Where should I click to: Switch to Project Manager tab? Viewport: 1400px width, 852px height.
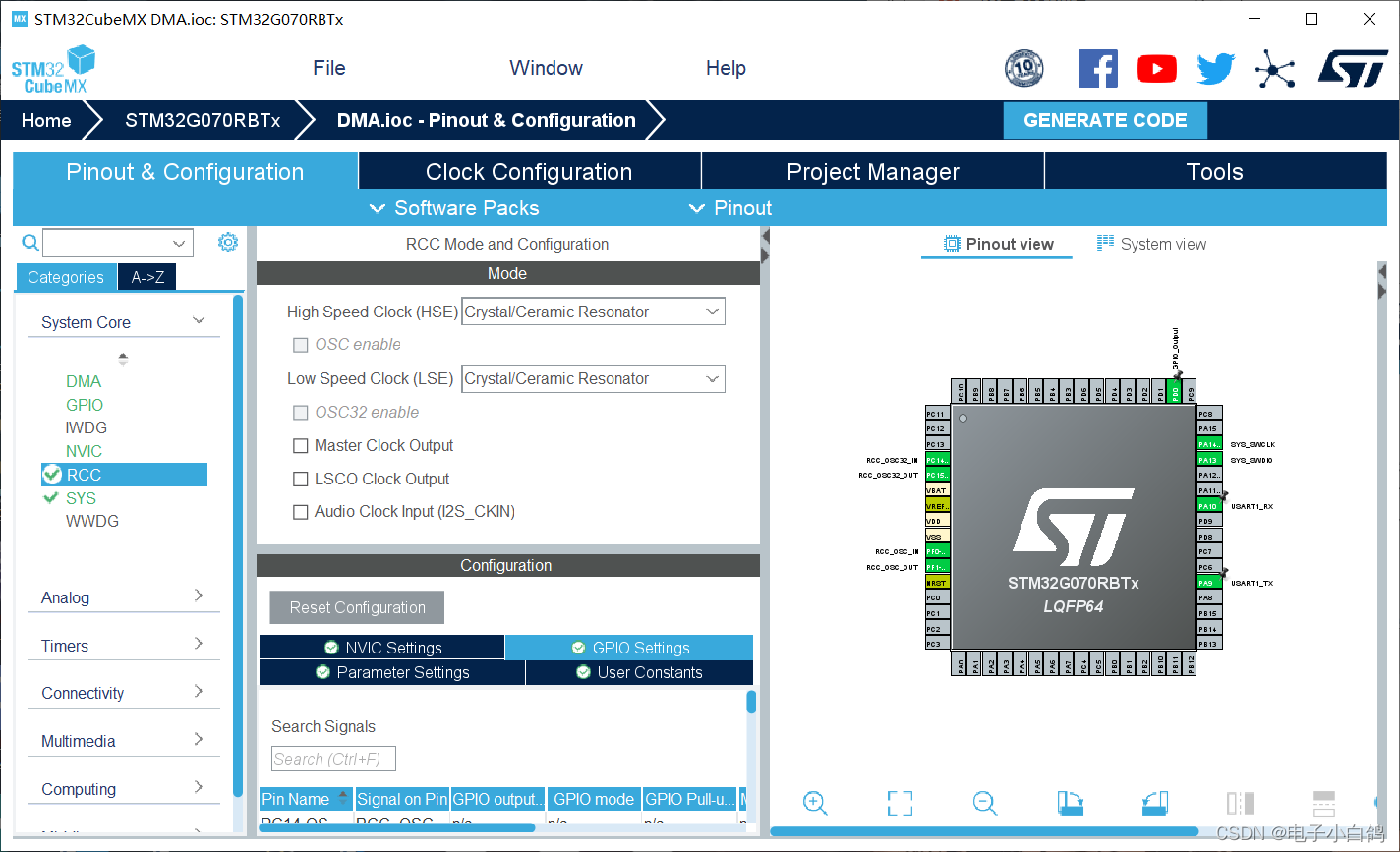pos(873,172)
